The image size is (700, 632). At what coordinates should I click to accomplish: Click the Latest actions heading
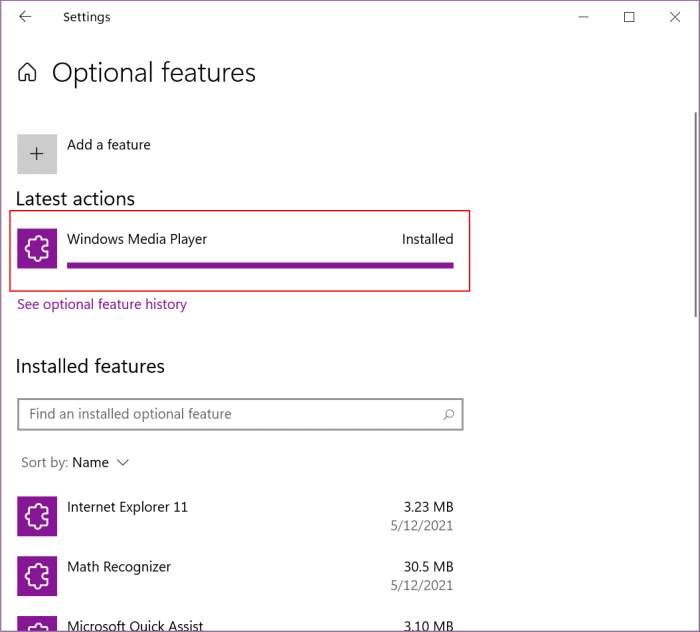click(75, 199)
